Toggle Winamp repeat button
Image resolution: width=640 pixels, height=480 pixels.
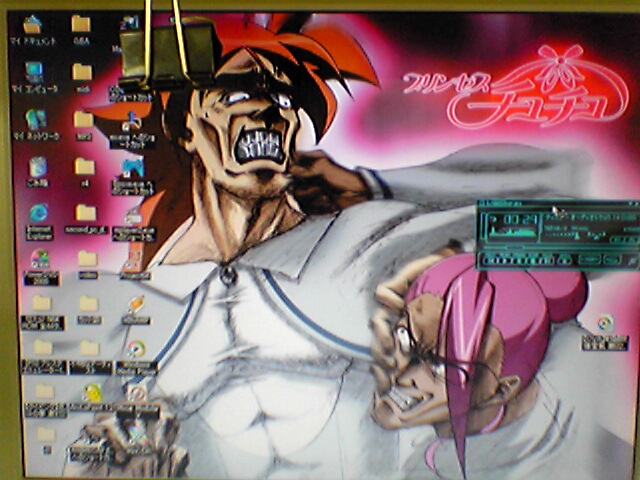pos(612,260)
